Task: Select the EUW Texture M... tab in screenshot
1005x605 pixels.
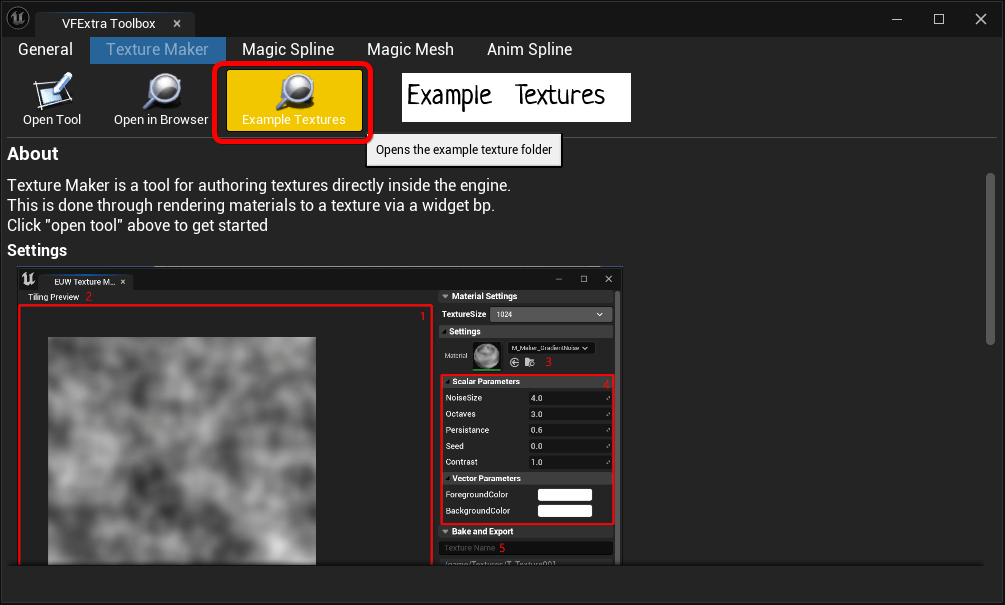Action: click(x=84, y=281)
